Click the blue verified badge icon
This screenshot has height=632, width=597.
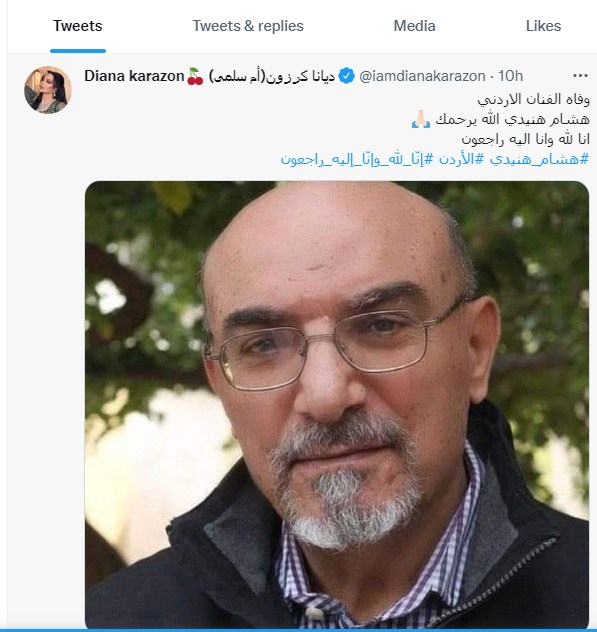346,76
